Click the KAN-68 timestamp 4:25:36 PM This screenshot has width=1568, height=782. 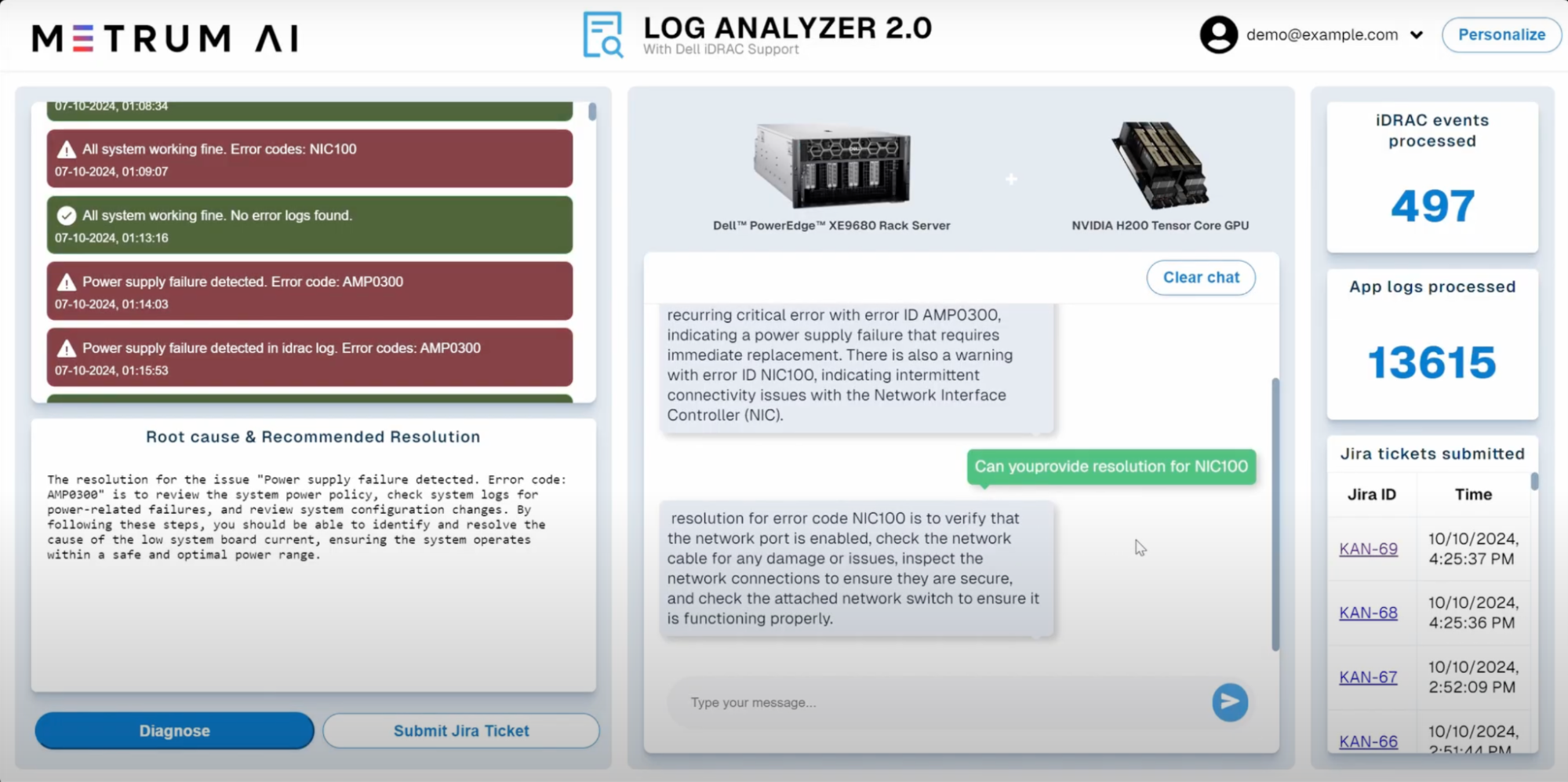(x=1473, y=613)
